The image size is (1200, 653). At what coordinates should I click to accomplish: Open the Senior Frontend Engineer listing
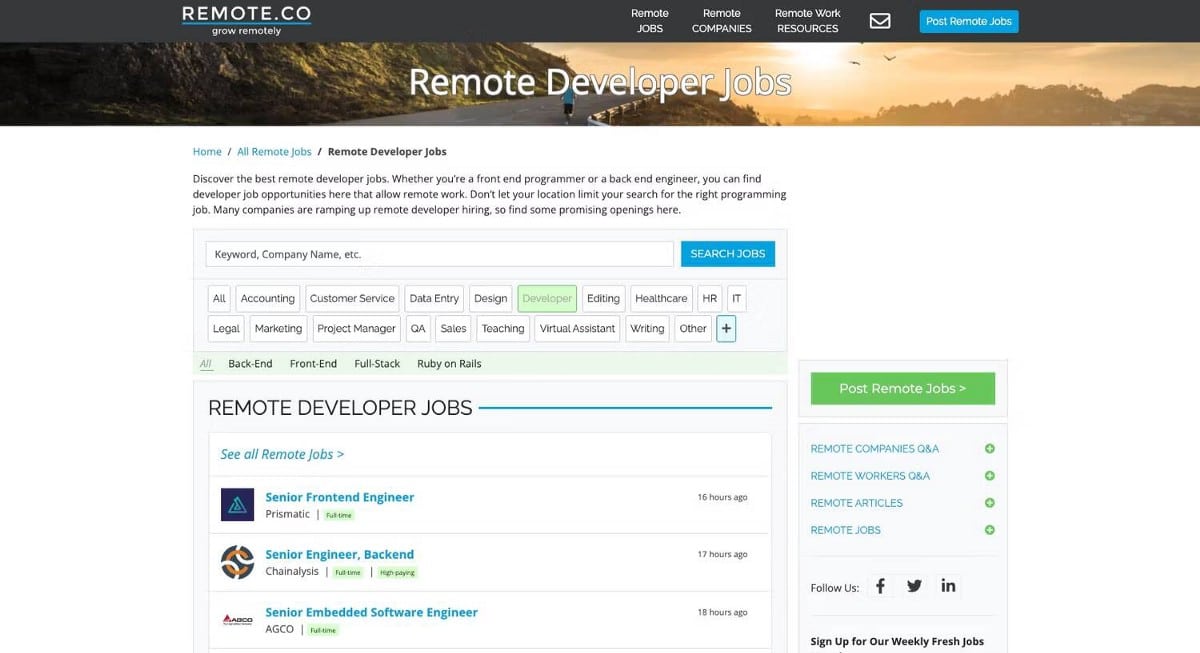point(339,497)
